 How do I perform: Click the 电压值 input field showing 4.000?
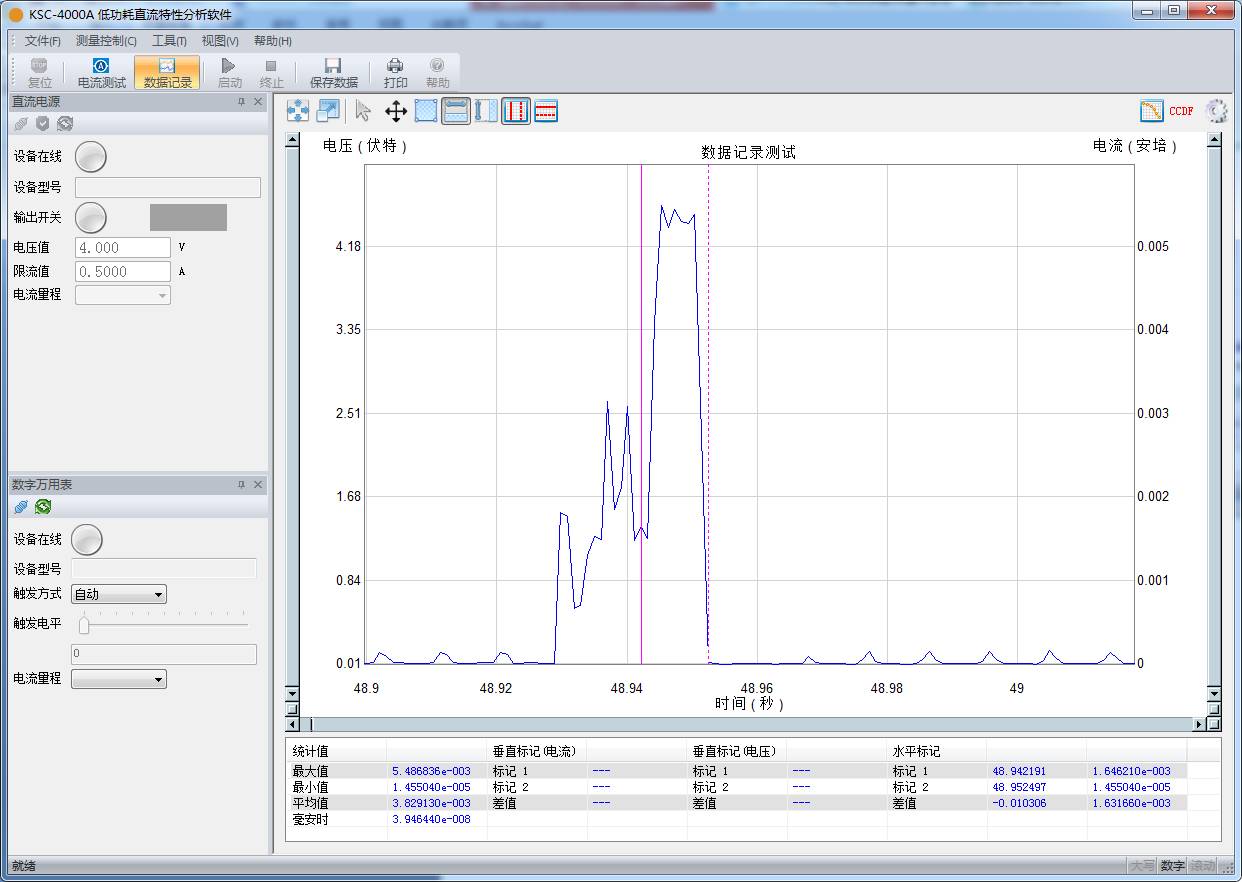tap(123, 247)
